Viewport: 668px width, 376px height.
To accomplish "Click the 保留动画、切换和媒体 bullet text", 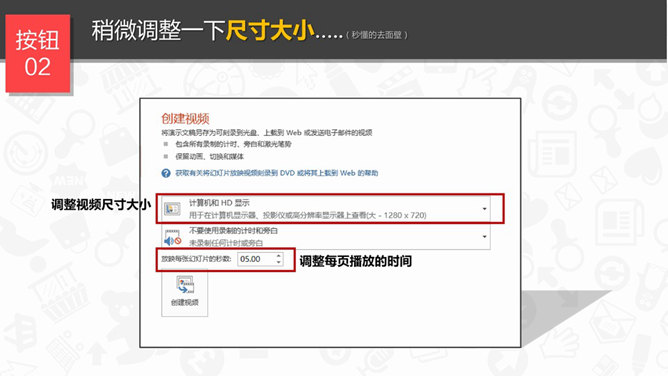I will coord(209,157).
